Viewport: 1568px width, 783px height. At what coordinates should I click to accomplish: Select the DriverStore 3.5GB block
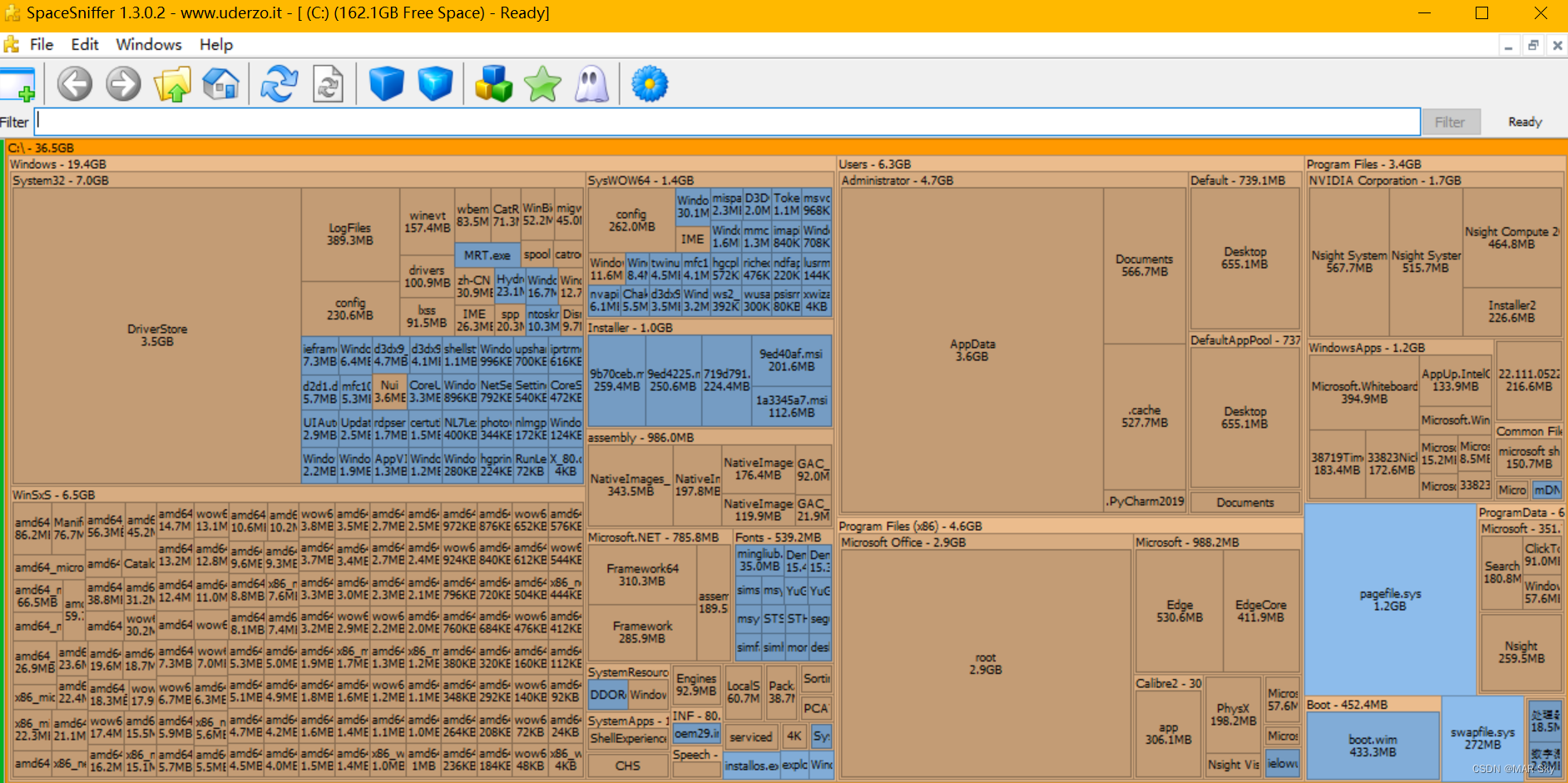[x=157, y=335]
